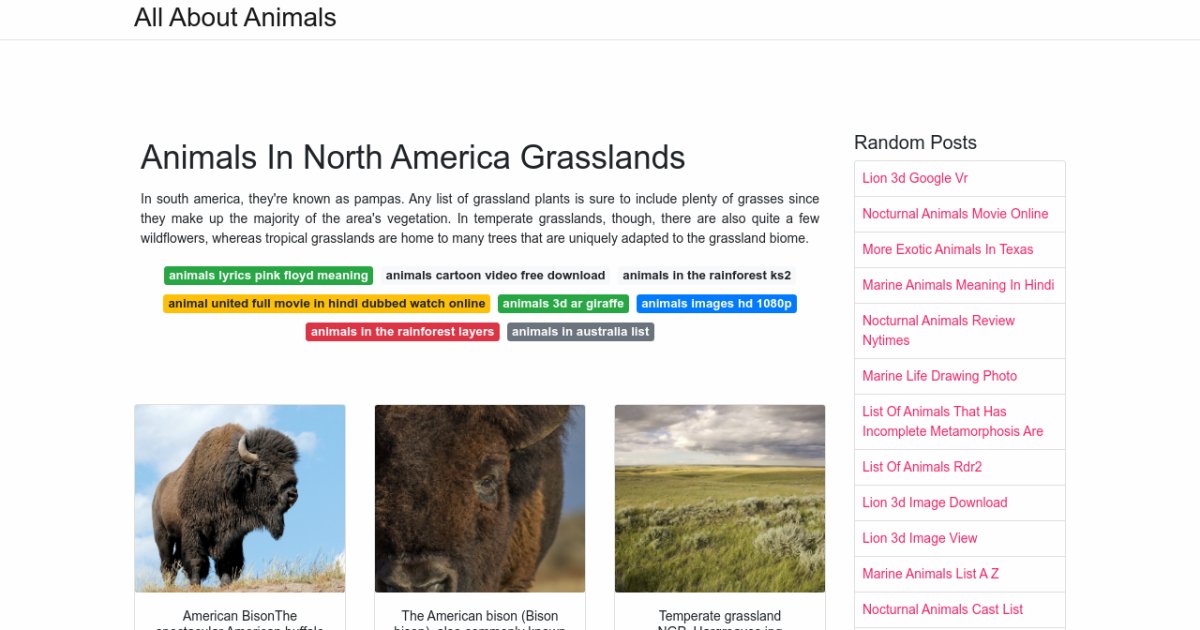This screenshot has width=1200, height=630.
Task: Open the American bison standing thumbnail
Action: point(240,498)
